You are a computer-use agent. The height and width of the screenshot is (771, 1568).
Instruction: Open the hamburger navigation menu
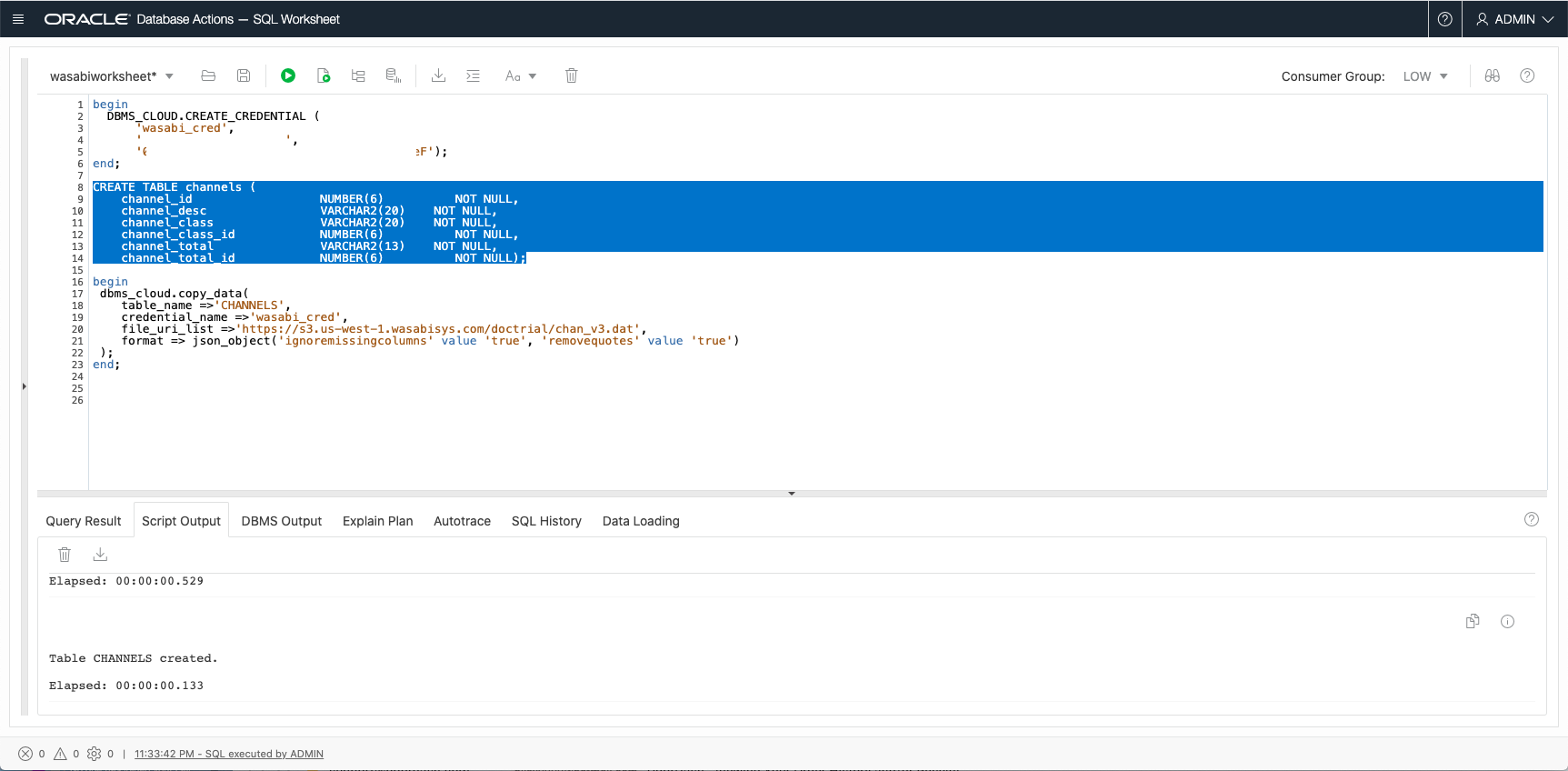point(18,19)
